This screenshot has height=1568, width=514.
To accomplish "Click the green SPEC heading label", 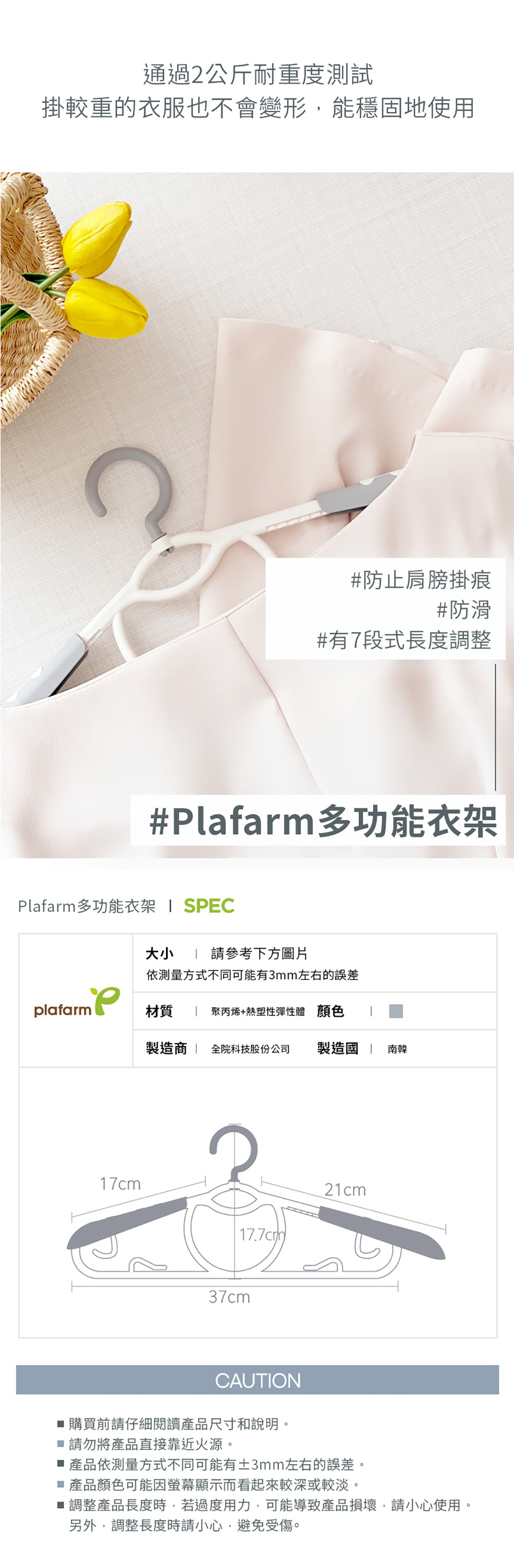I will pyautogui.click(x=209, y=906).
